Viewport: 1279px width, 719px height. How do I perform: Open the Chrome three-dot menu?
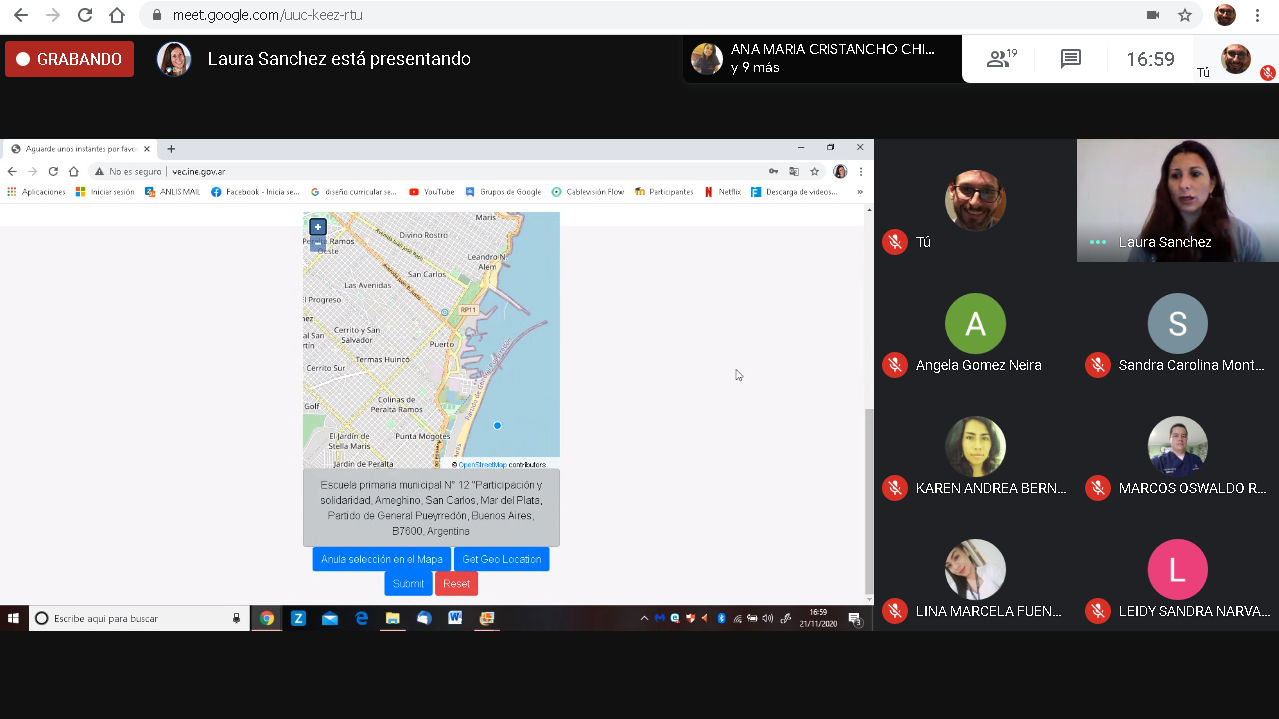(x=1257, y=15)
